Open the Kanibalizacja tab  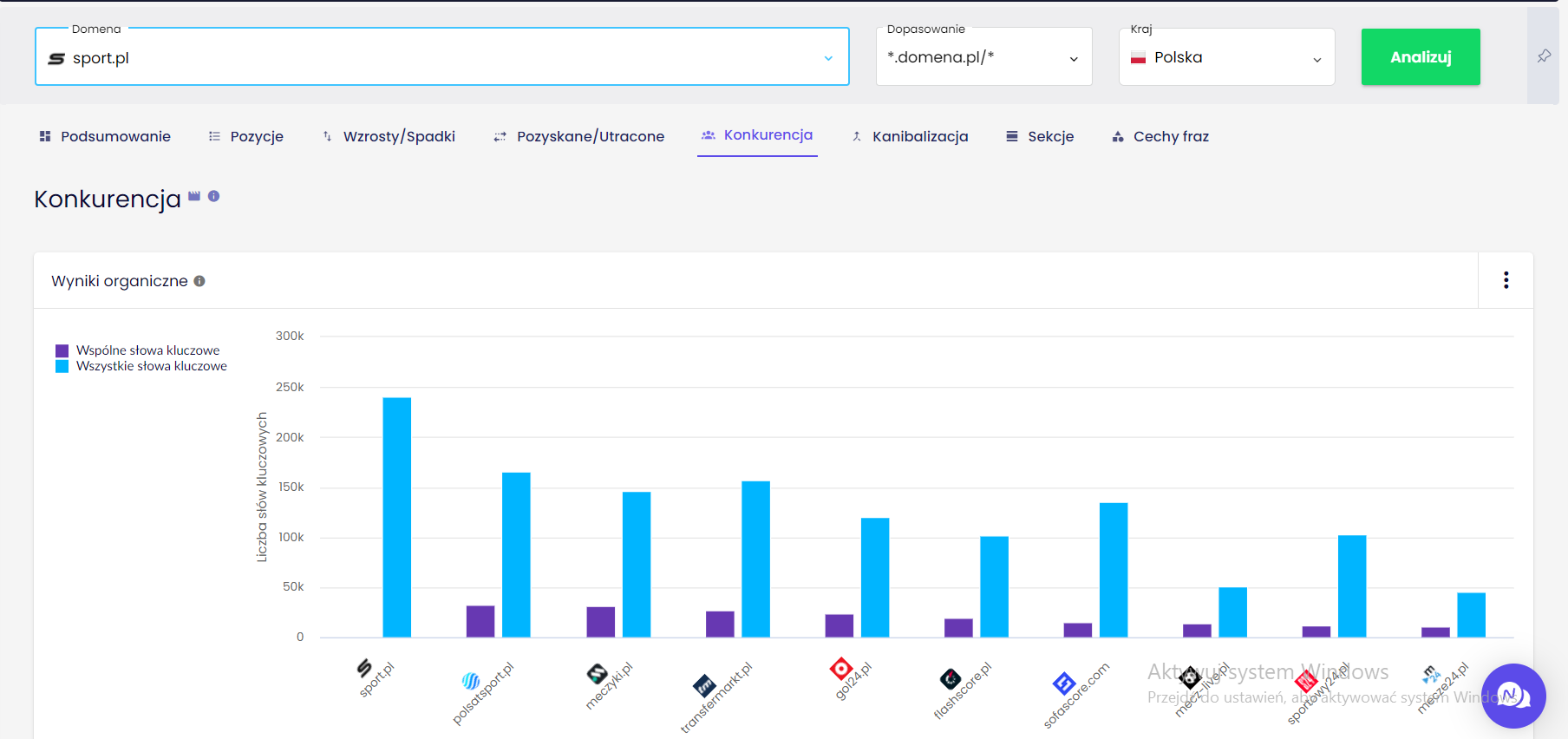point(910,136)
